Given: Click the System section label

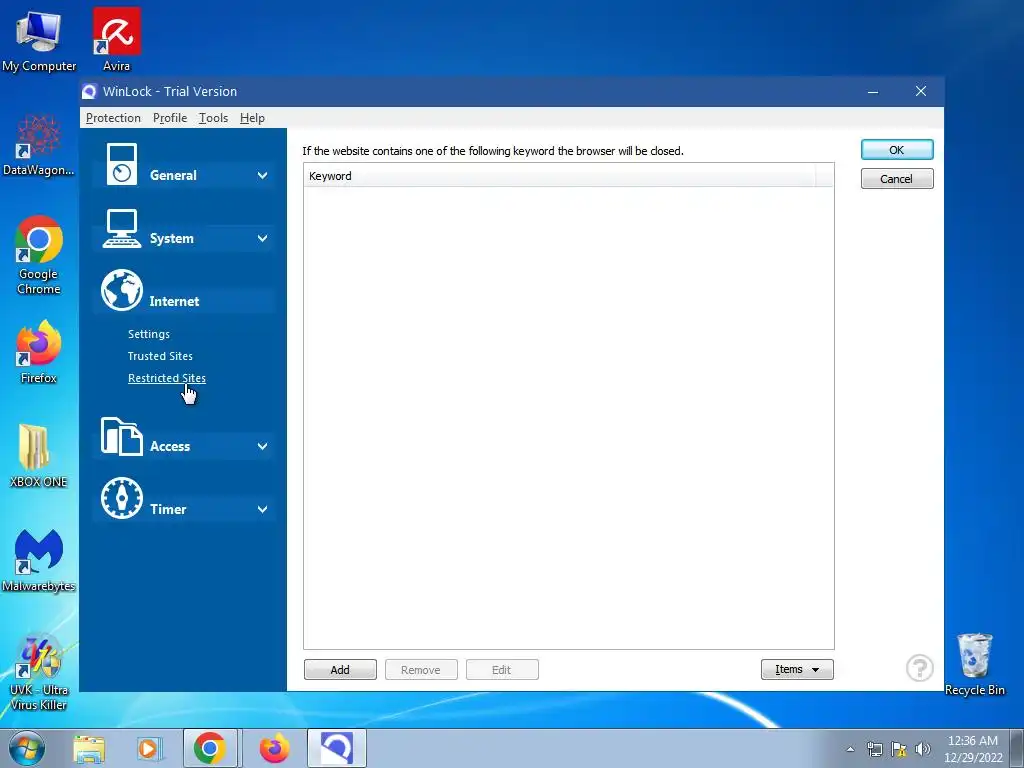Looking at the screenshot, I should point(172,238).
